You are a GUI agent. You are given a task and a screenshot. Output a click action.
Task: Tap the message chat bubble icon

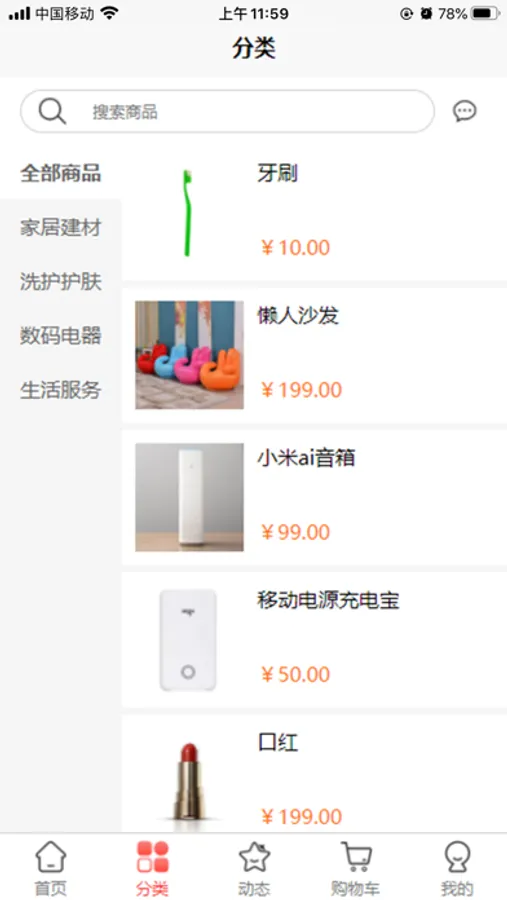465,111
